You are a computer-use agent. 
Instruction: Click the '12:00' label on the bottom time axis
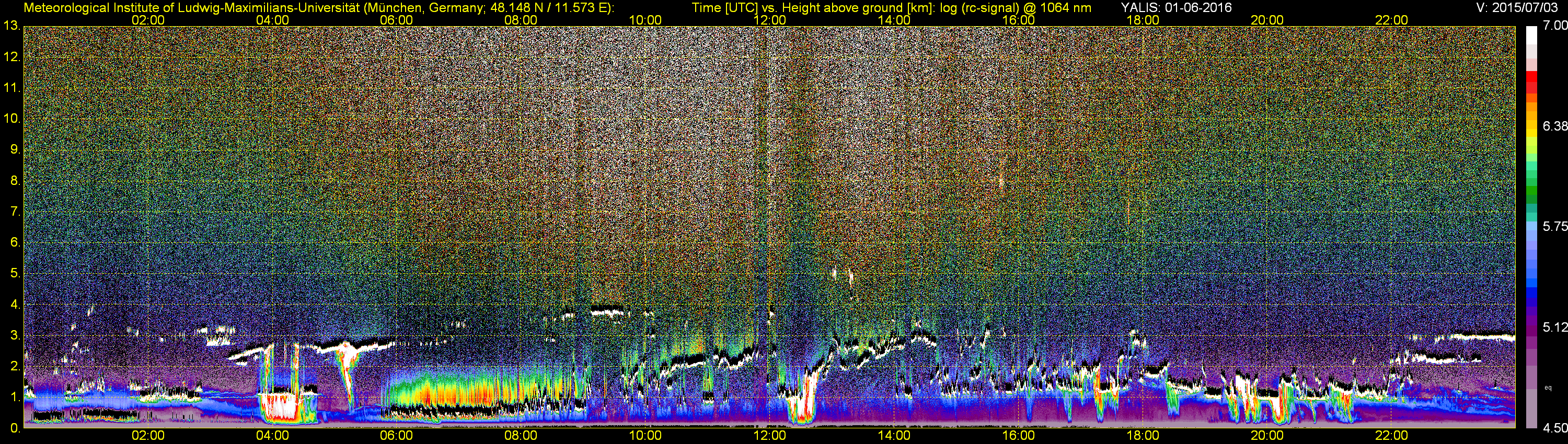(x=769, y=436)
